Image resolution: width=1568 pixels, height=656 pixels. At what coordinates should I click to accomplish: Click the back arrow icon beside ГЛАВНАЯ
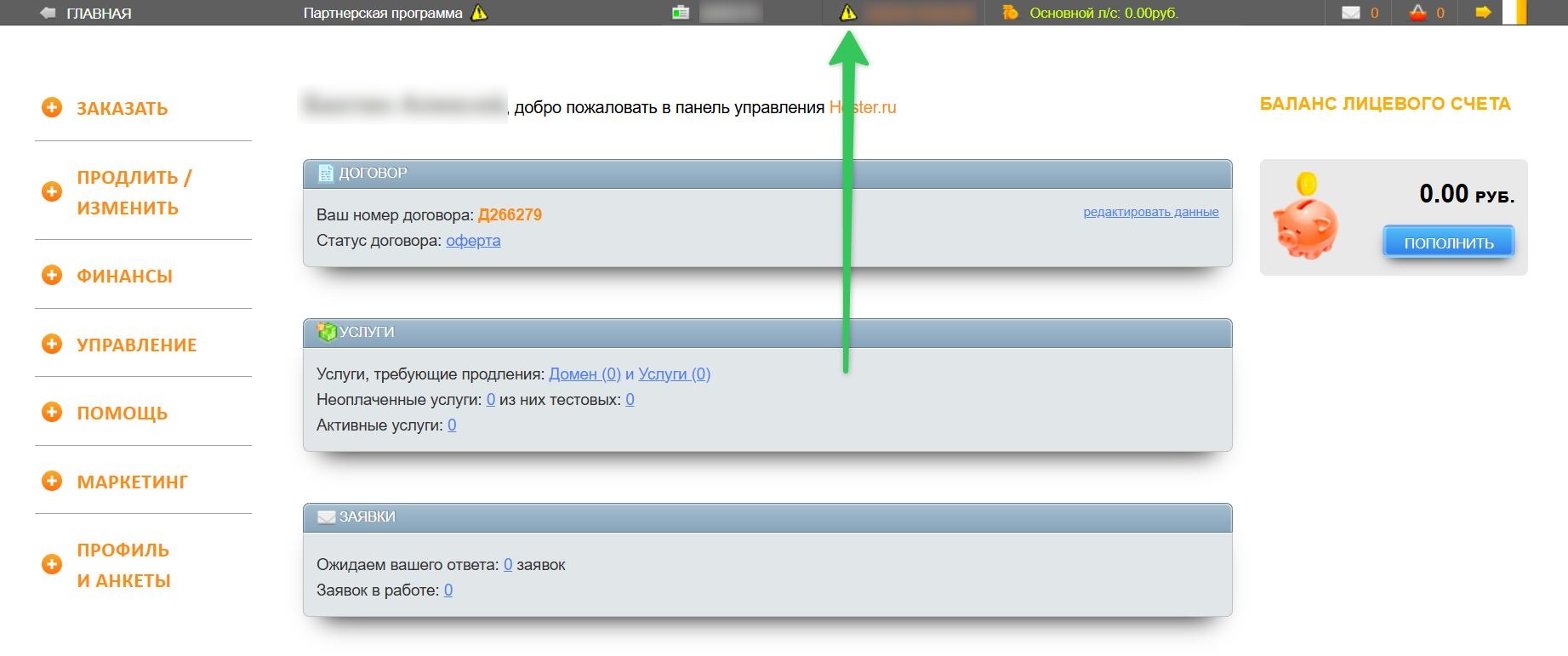(48, 13)
